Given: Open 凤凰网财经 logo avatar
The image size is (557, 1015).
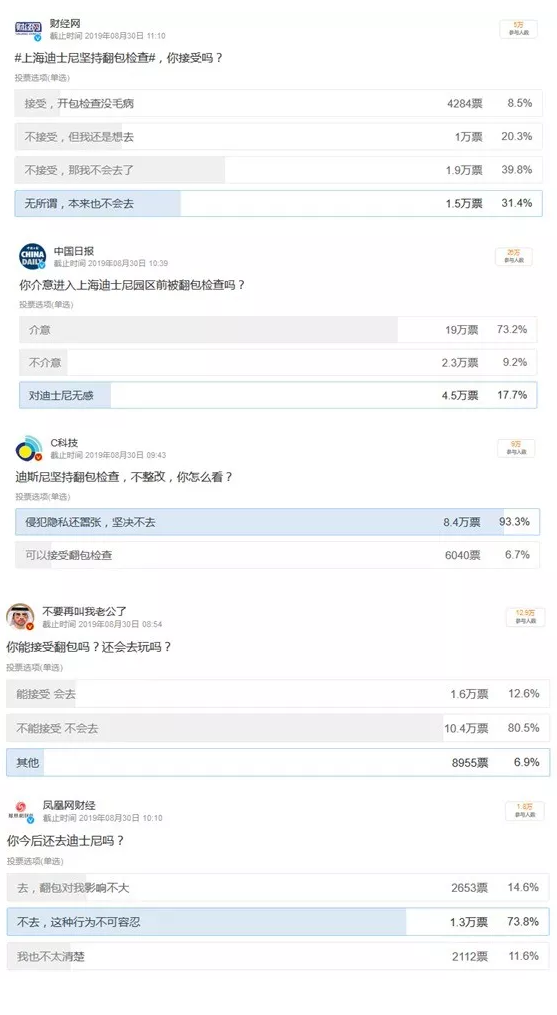Looking at the screenshot, I should point(21,810).
